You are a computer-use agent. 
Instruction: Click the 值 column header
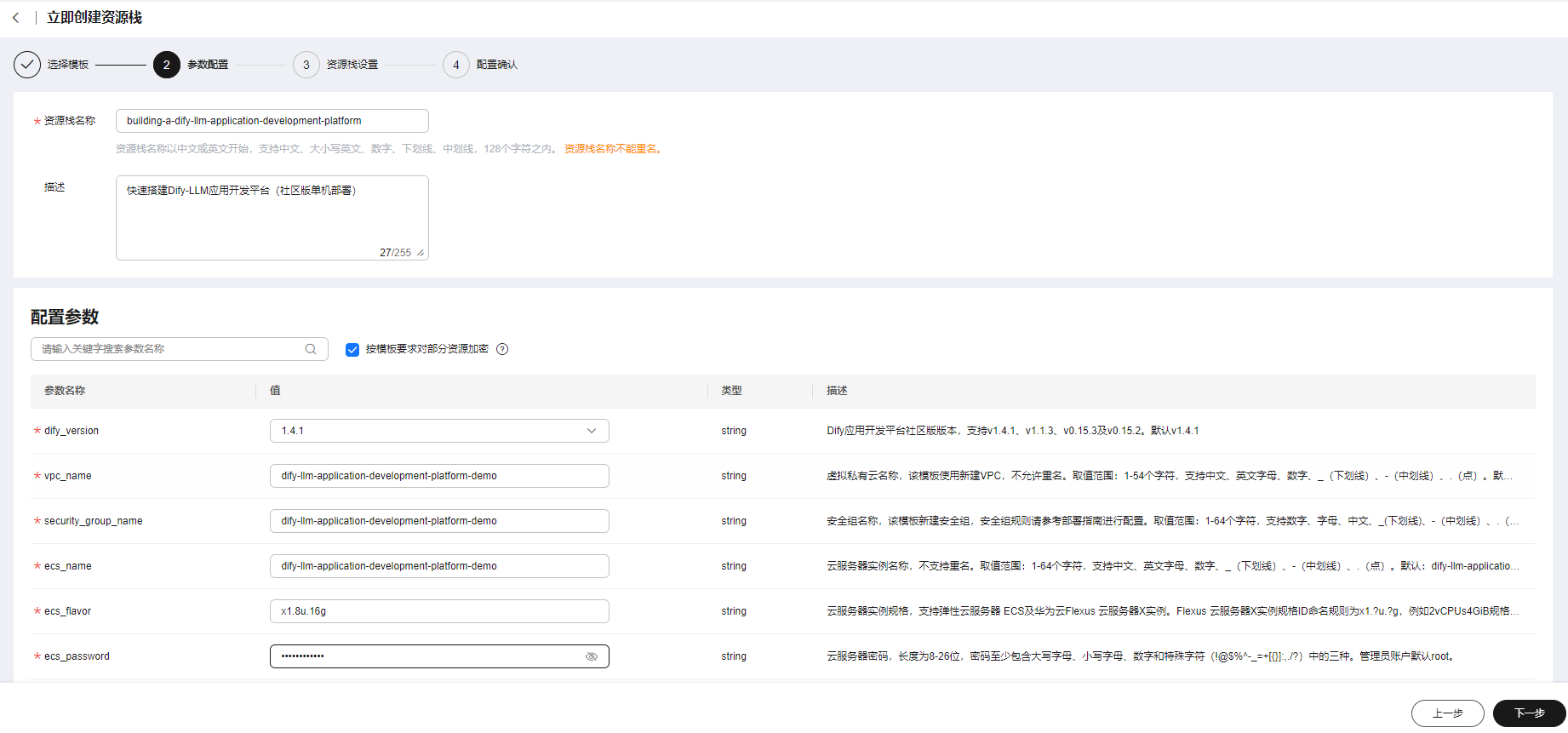coord(275,391)
